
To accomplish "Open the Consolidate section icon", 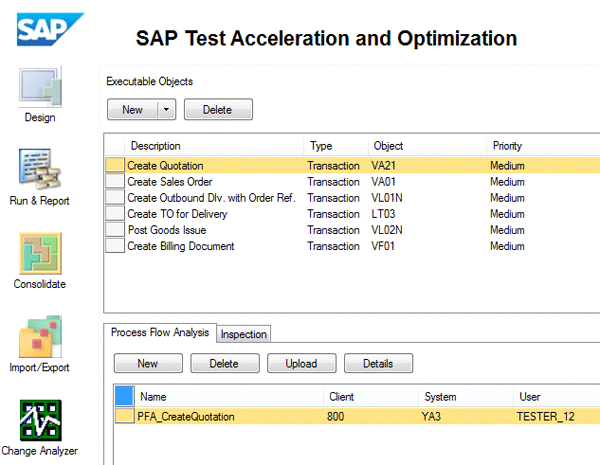I will tap(40, 254).
